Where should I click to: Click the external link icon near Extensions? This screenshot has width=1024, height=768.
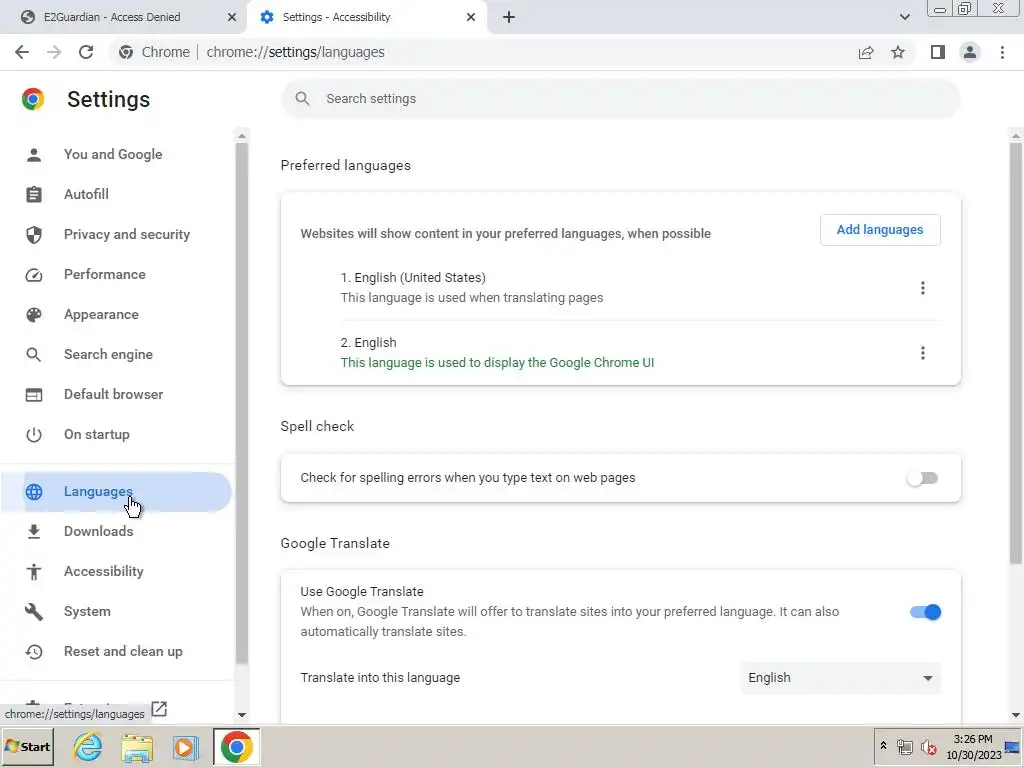click(x=159, y=709)
